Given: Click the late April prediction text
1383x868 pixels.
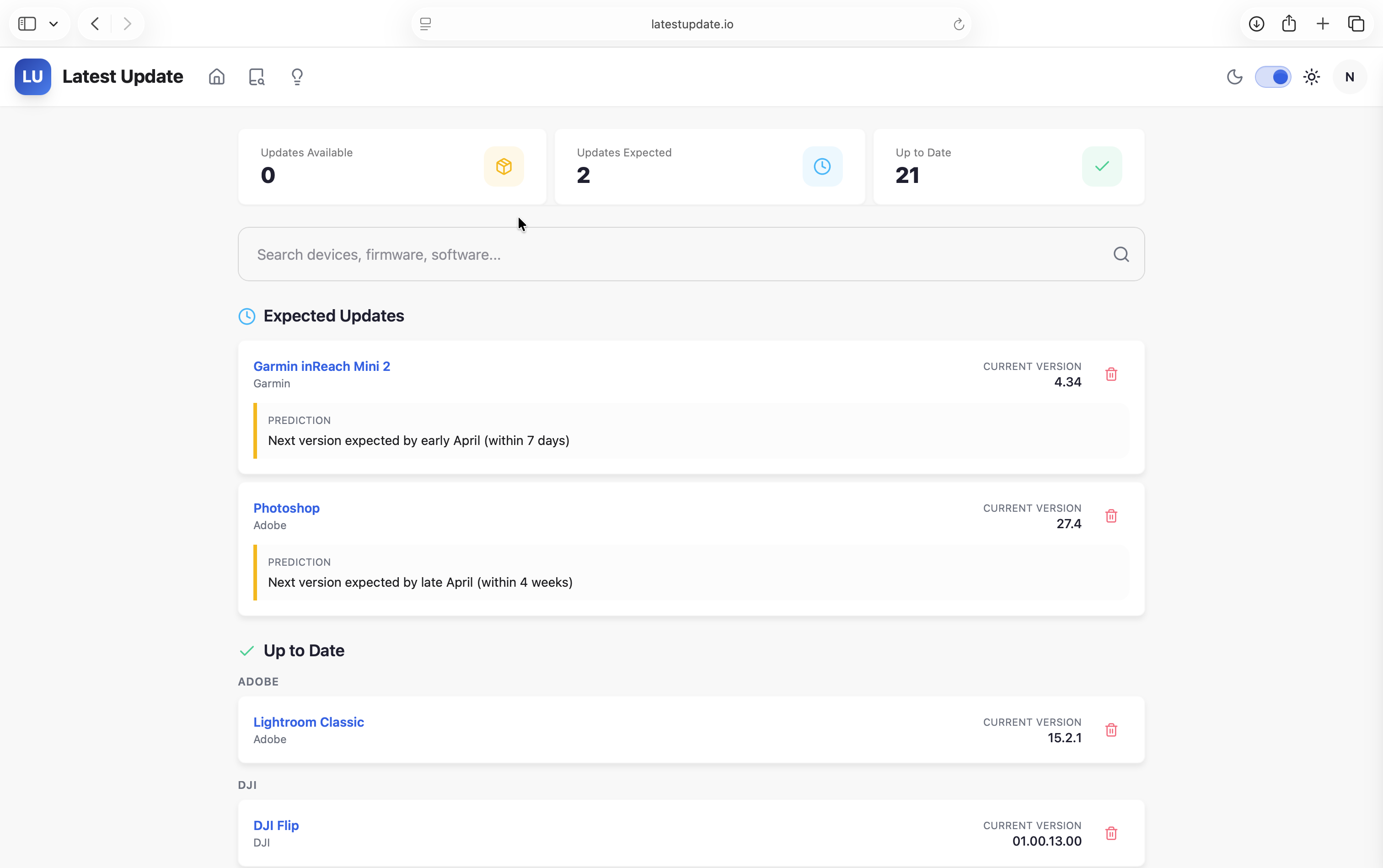Looking at the screenshot, I should 420,582.
